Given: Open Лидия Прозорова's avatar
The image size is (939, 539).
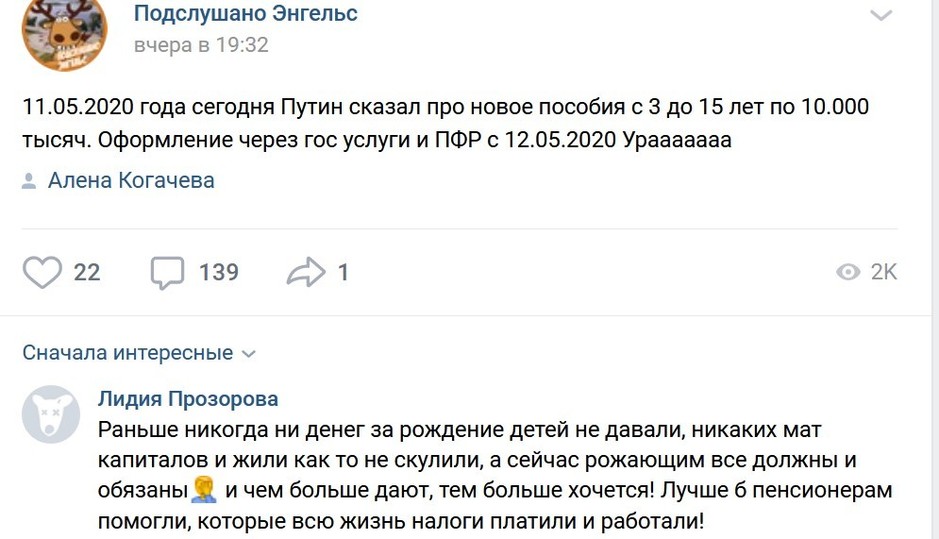Looking at the screenshot, I should pyautogui.click(x=51, y=414).
